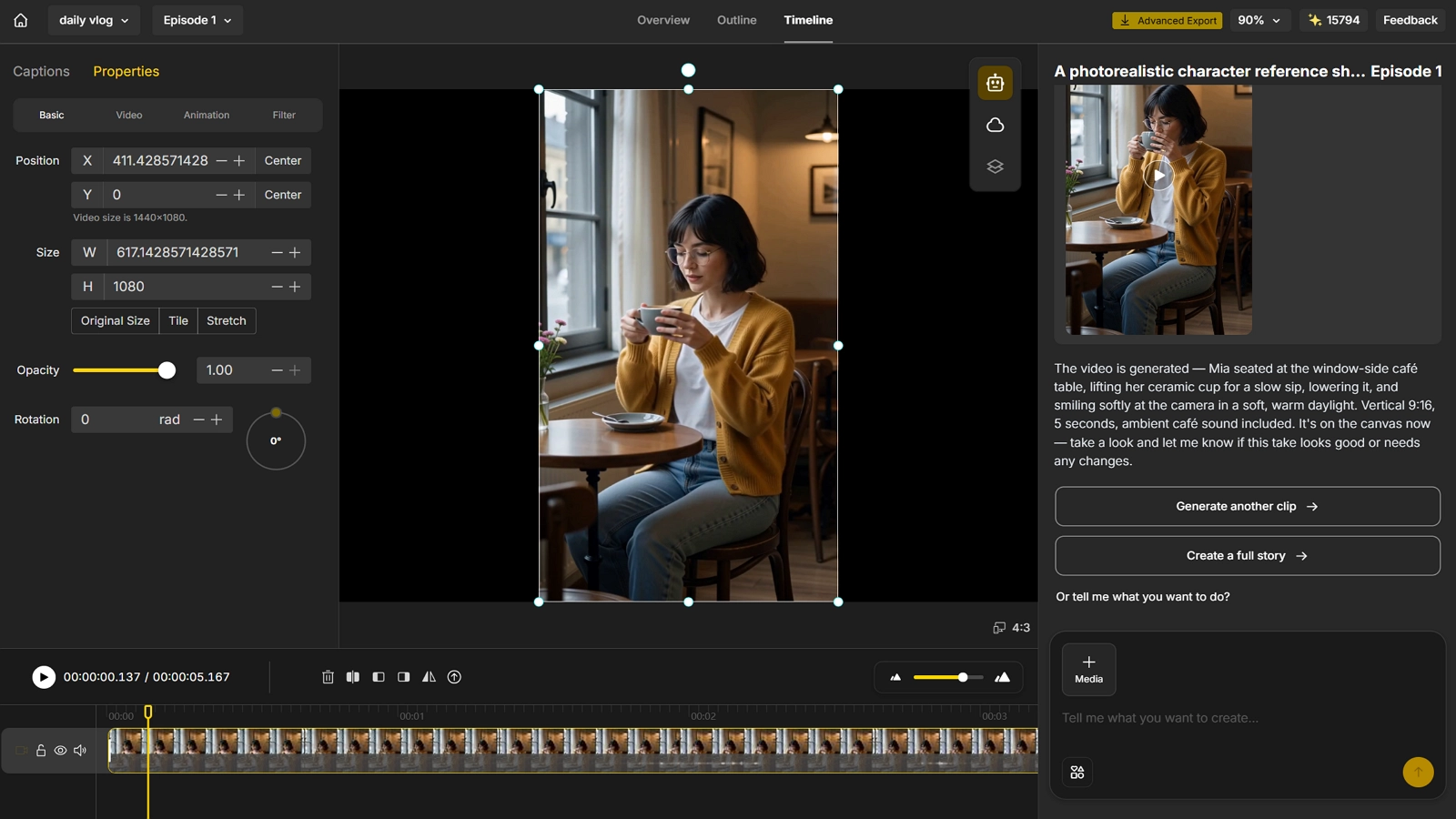Open the AI assistant robot panel
This screenshot has height=819, width=1456.
pos(995,83)
